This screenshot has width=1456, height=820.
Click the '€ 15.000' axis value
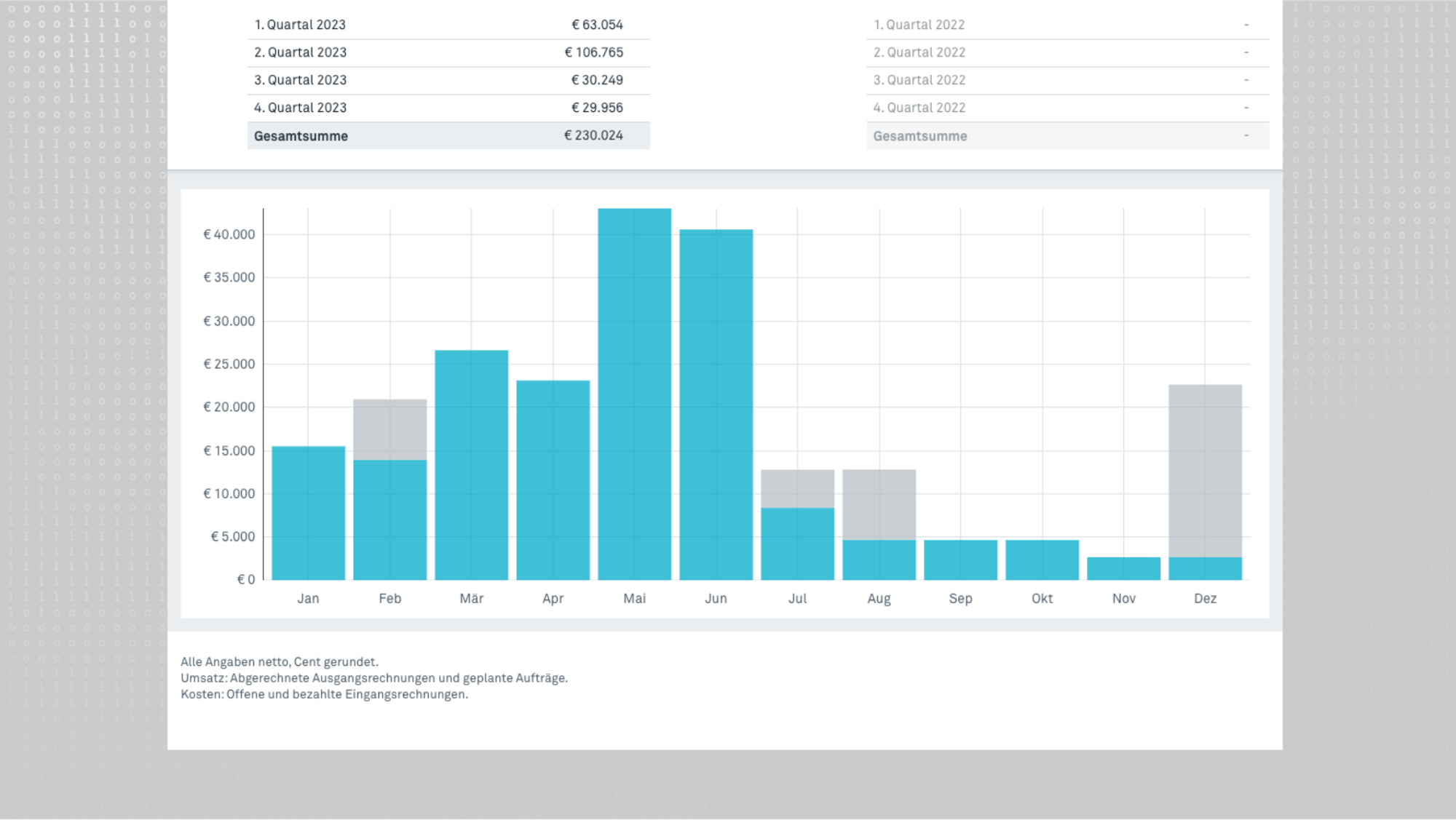229,450
